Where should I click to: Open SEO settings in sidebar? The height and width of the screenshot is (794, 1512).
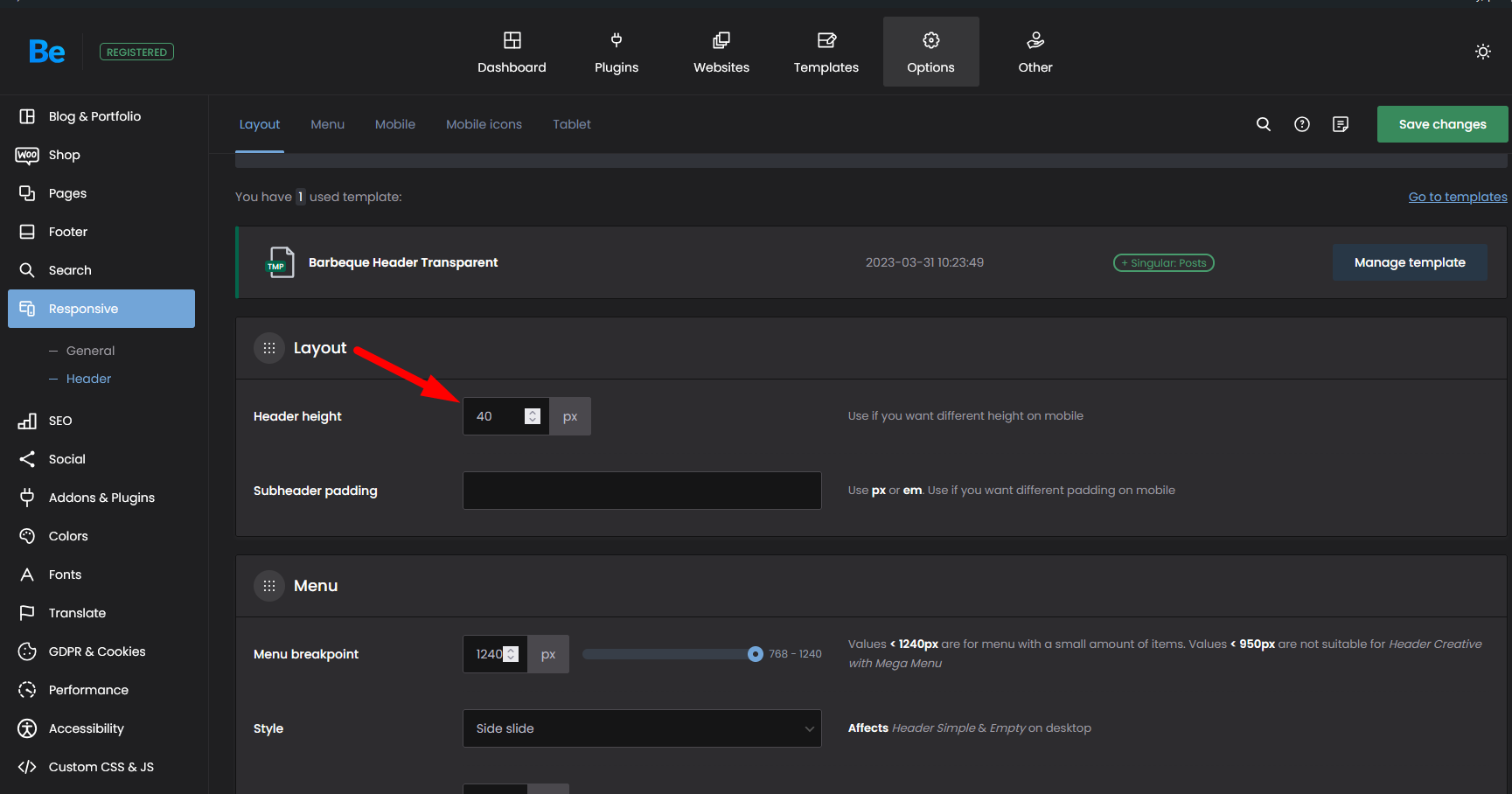click(x=101, y=421)
